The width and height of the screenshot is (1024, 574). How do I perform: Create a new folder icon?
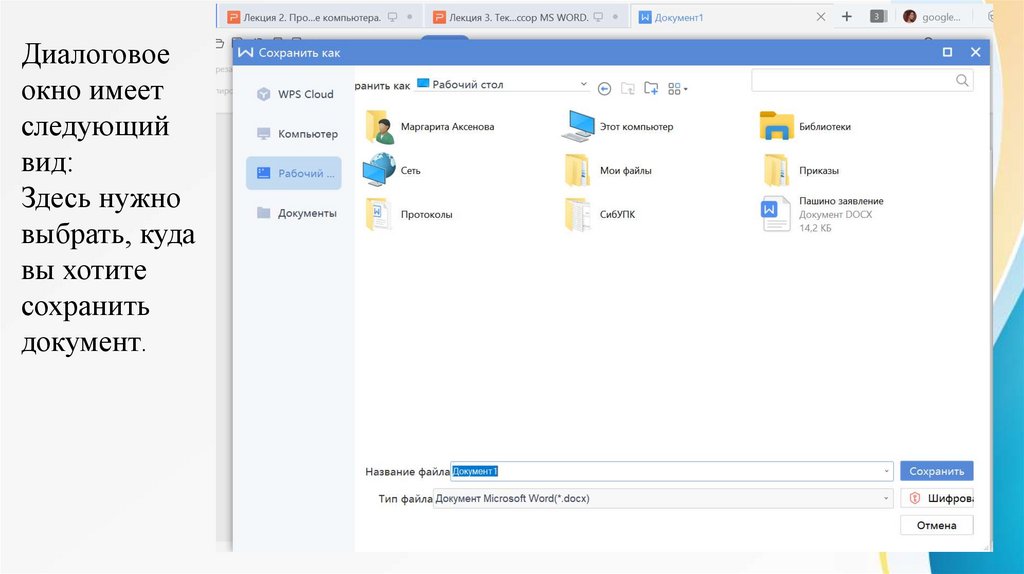pyautogui.click(x=651, y=88)
